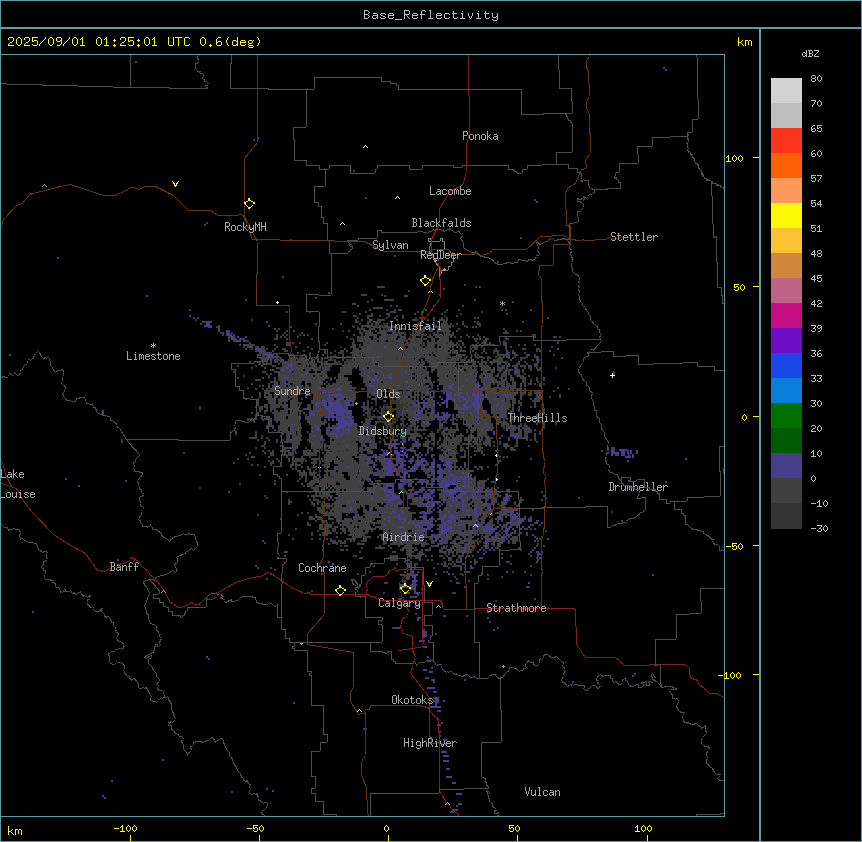Select the Didsbury label

(x=382, y=431)
